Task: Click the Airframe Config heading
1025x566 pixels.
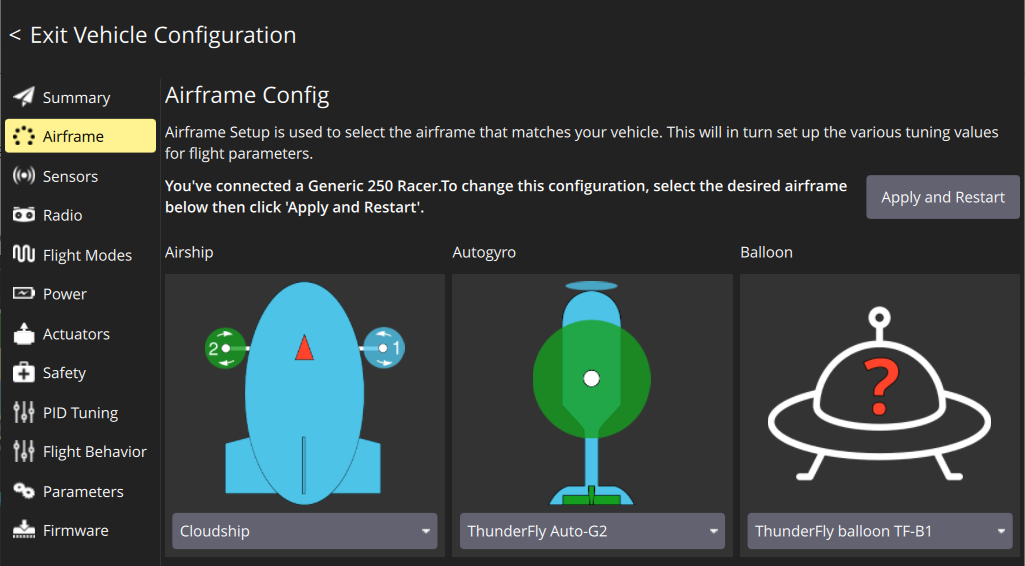Action: point(246,95)
